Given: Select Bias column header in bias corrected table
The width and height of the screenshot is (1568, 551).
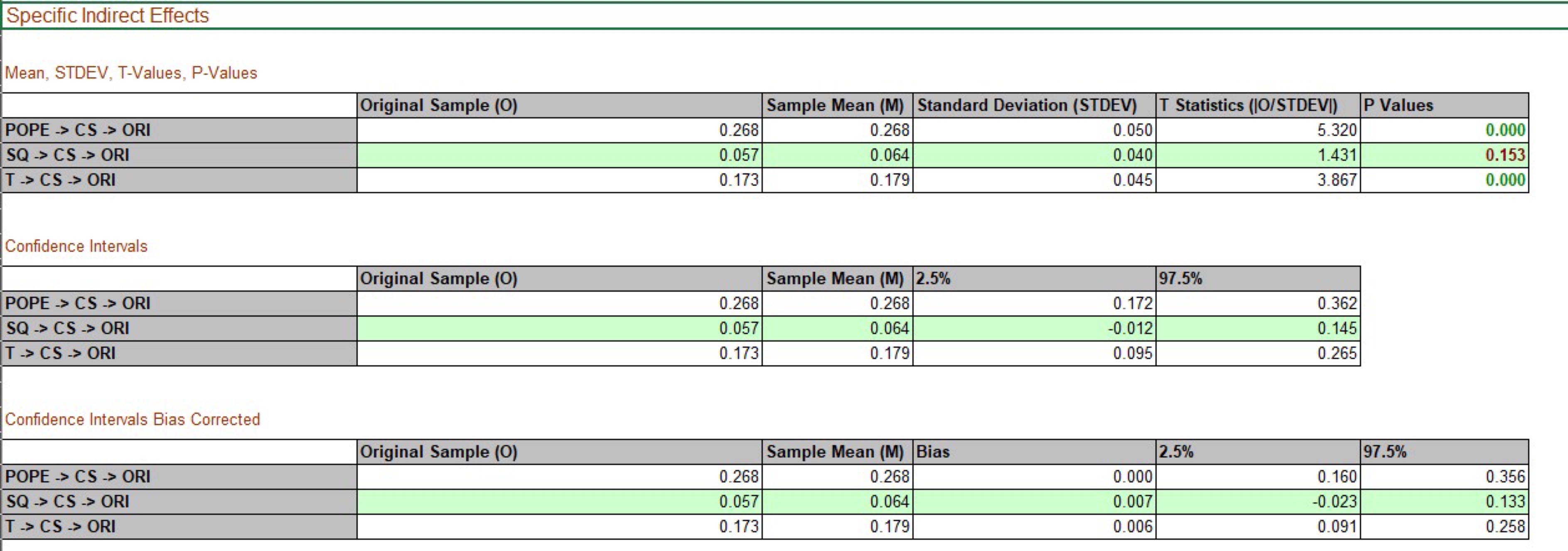Looking at the screenshot, I should click(933, 452).
